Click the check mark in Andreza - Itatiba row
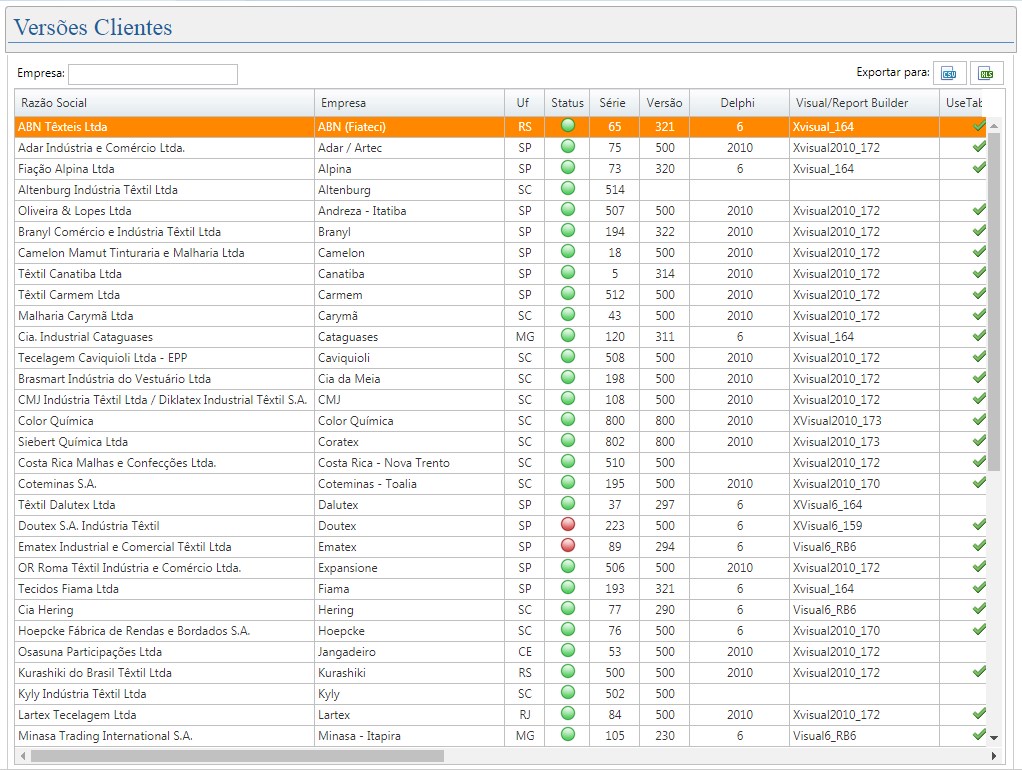This screenshot has height=770, width=1022. [978, 210]
